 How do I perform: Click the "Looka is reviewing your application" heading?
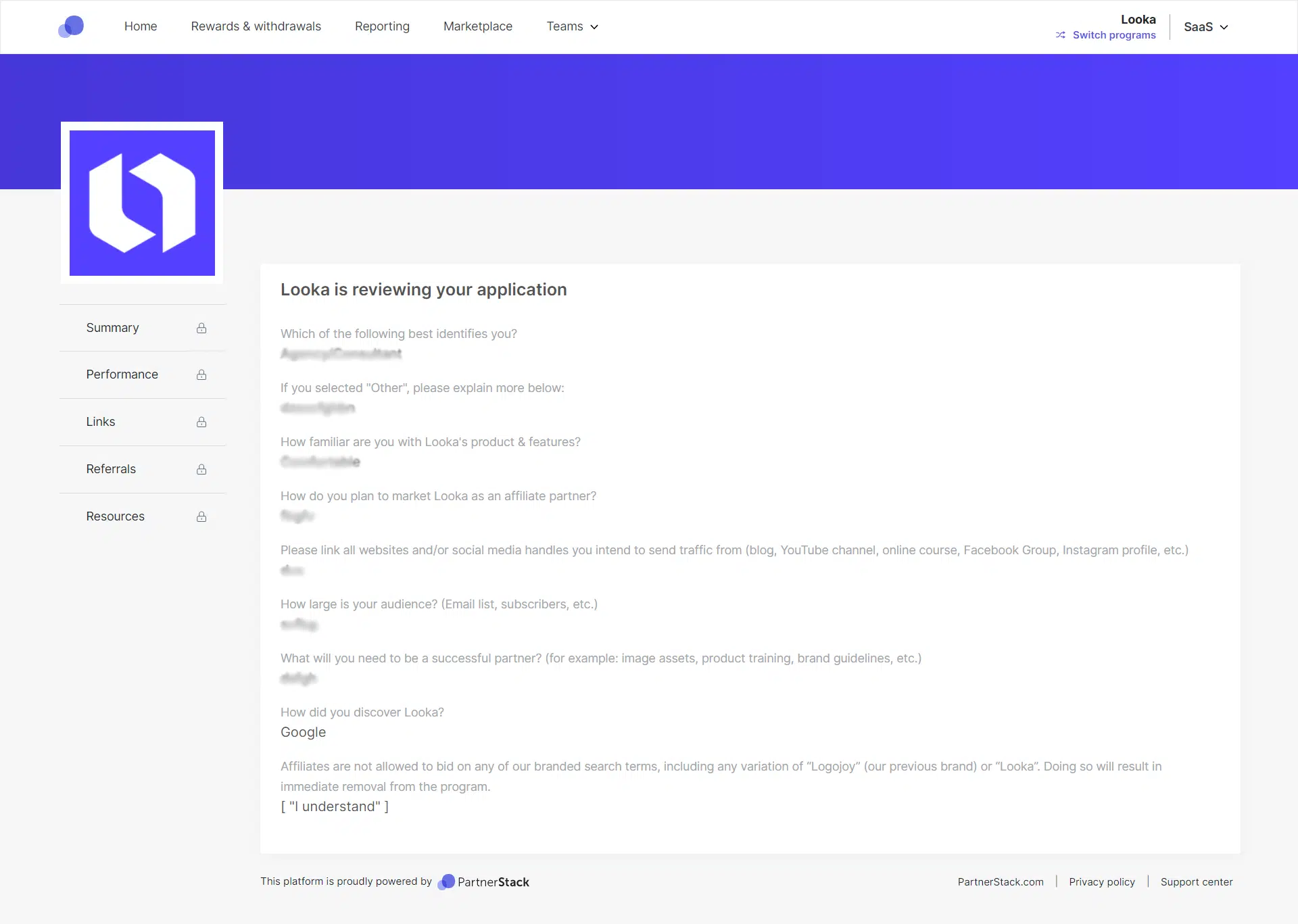pyautogui.click(x=424, y=289)
